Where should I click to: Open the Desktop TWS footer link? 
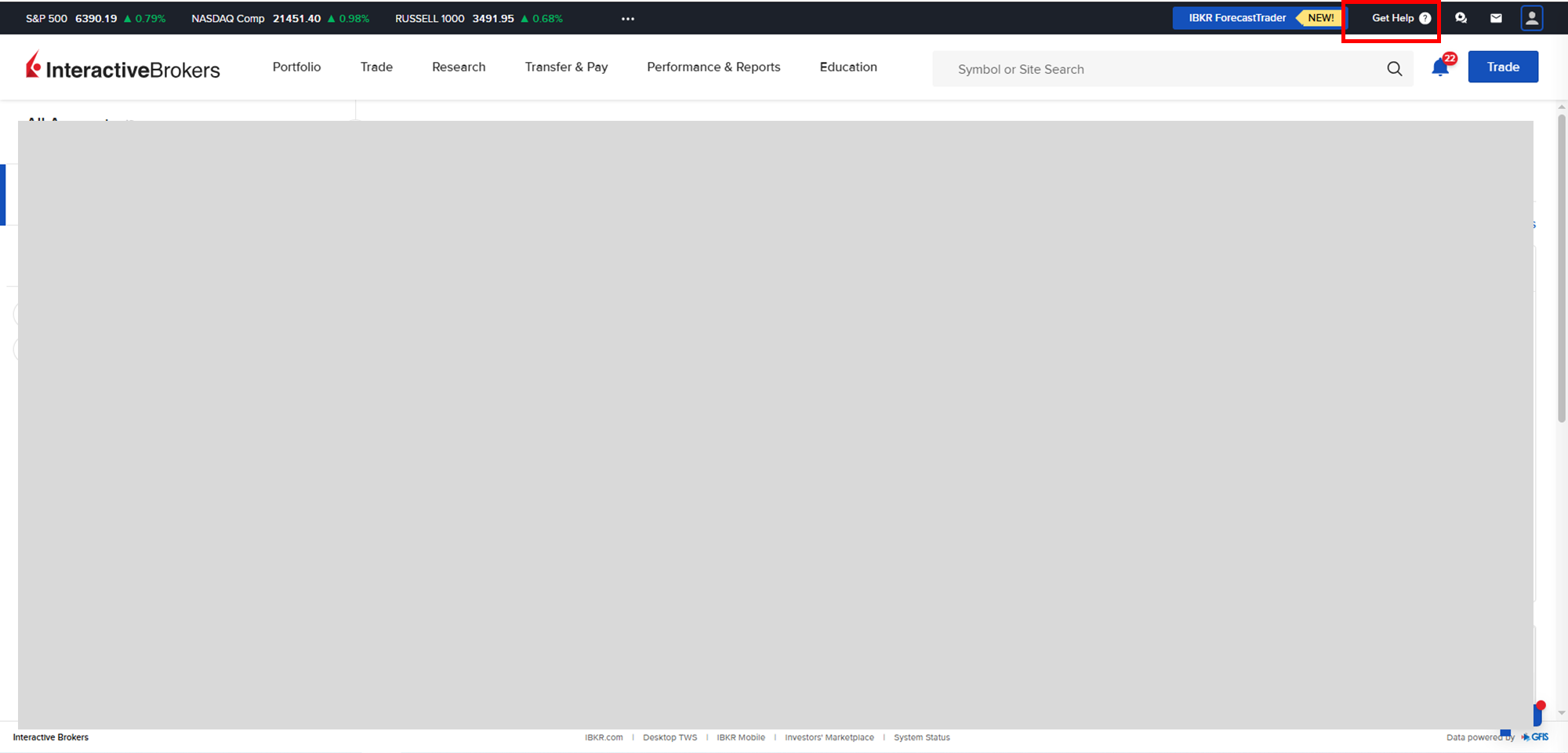coord(670,737)
